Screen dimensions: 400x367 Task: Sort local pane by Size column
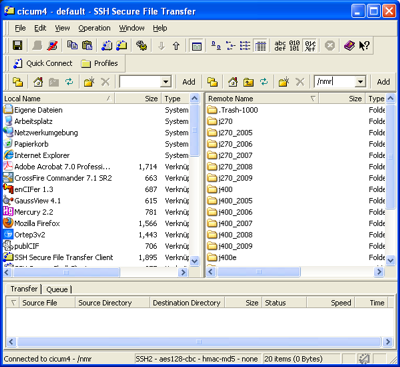138,99
